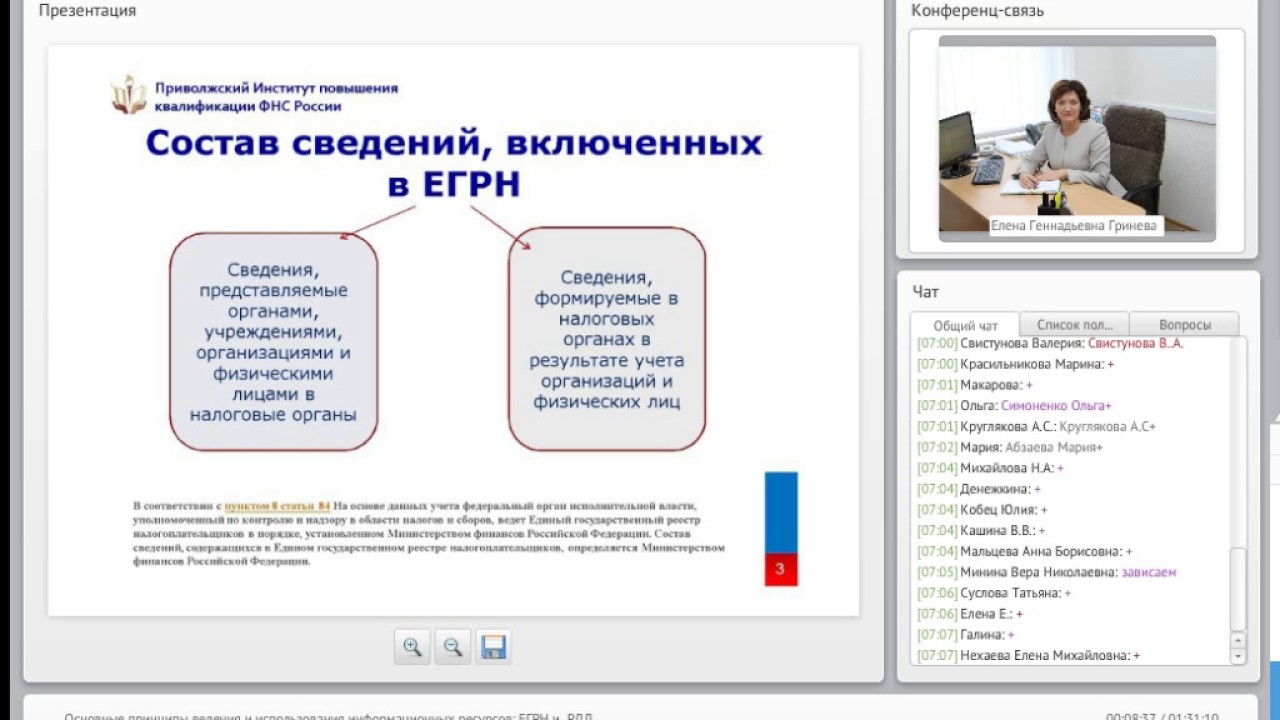Save the presentation with the floppy disk icon
The height and width of the screenshot is (720, 1280).
tap(493, 647)
